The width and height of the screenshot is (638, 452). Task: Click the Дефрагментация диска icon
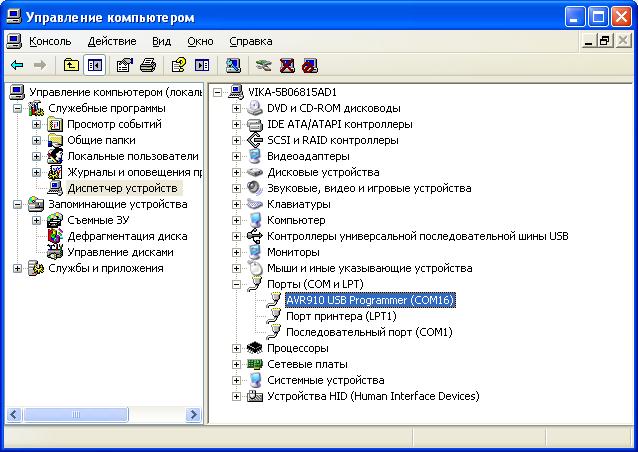tap(55, 236)
